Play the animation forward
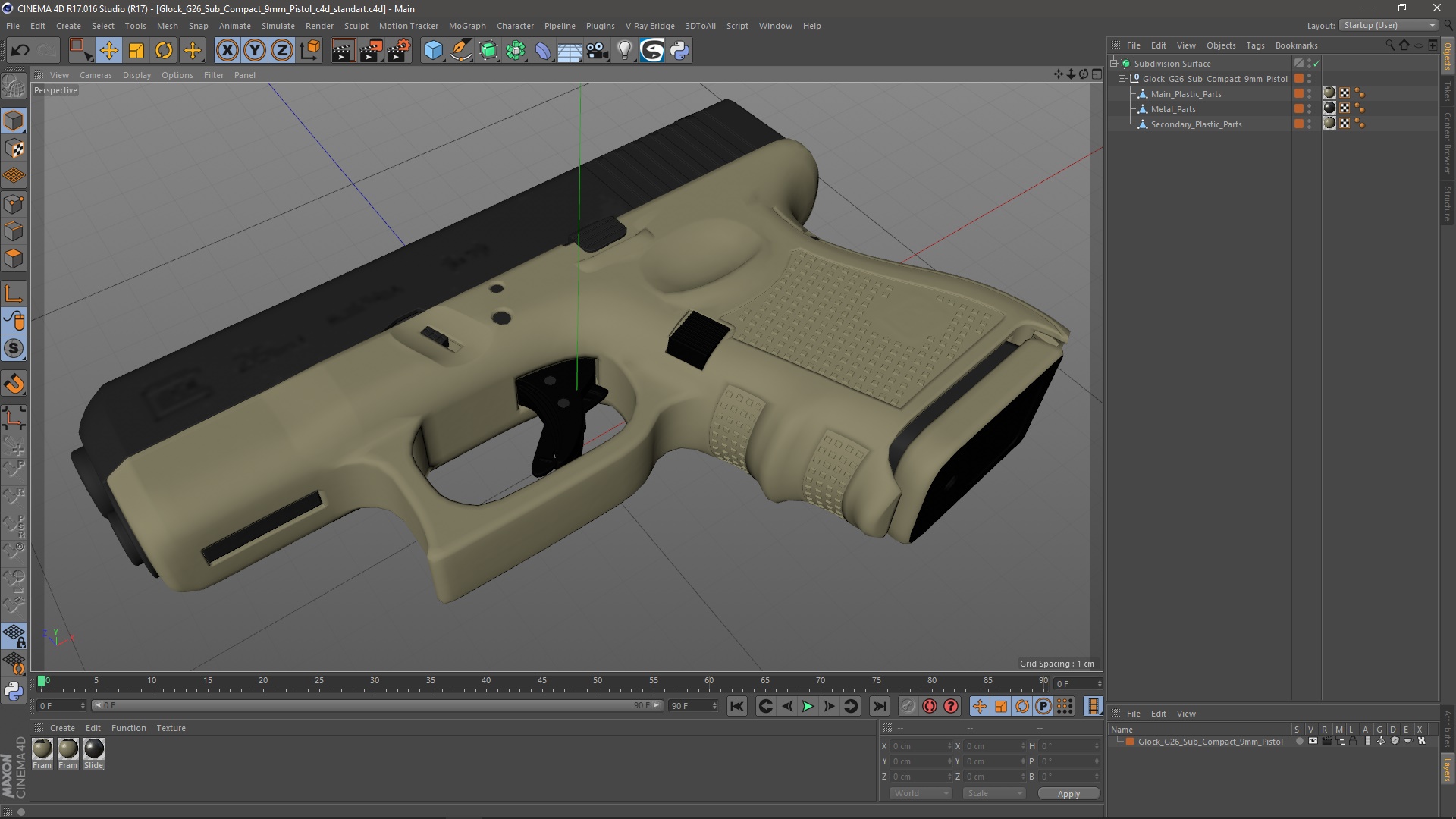This screenshot has width=1456, height=819. 808,706
